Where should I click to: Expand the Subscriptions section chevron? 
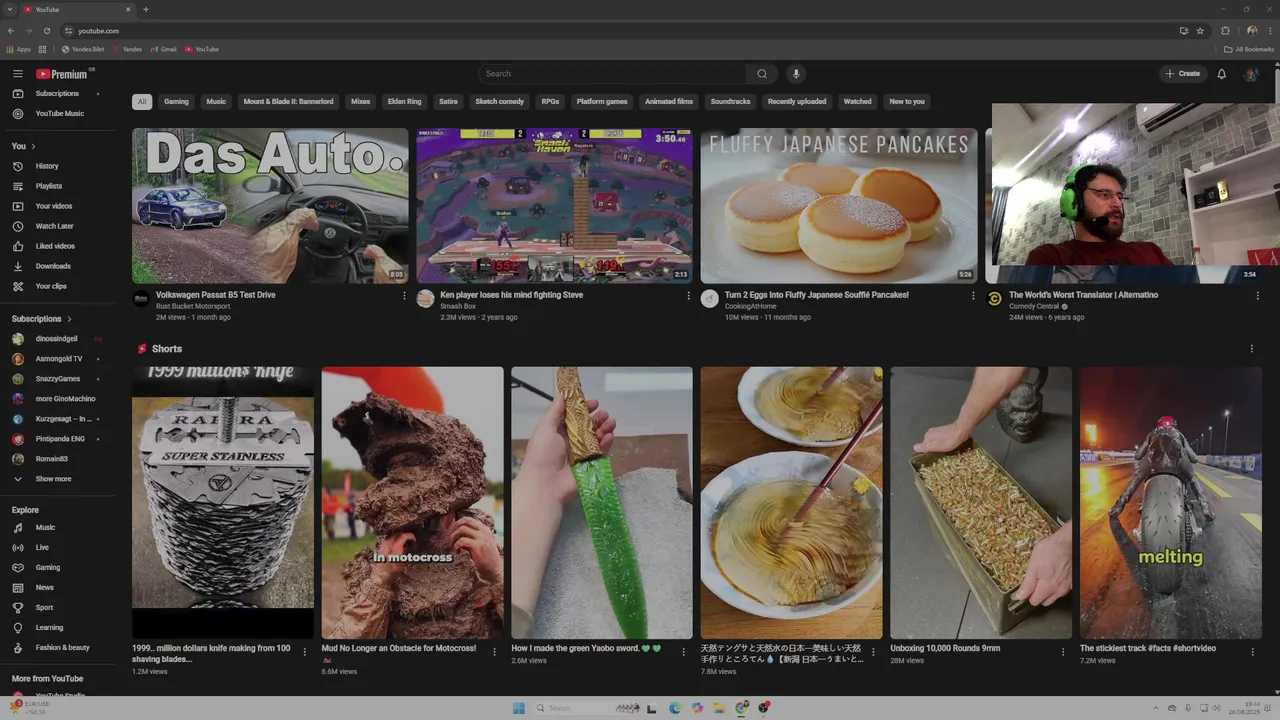69,319
